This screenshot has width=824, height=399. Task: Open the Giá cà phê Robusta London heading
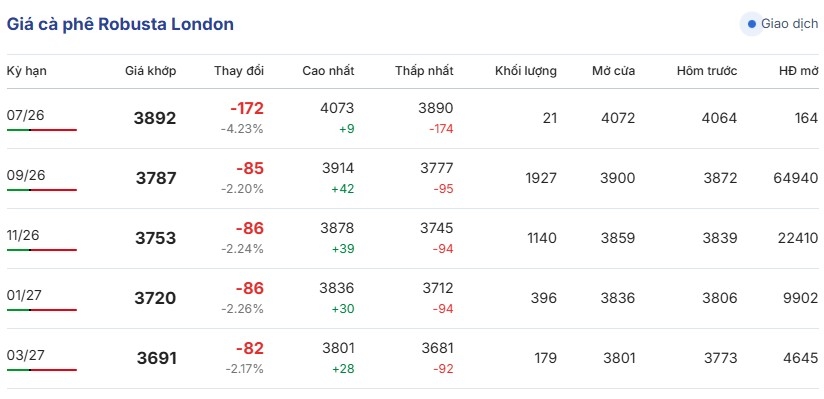pyautogui.click(x=120, y=24)
